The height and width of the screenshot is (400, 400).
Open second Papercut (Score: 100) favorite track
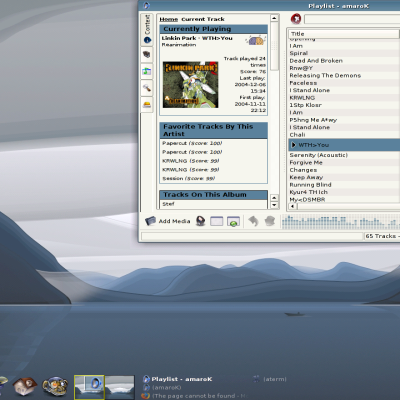point(192,152)
